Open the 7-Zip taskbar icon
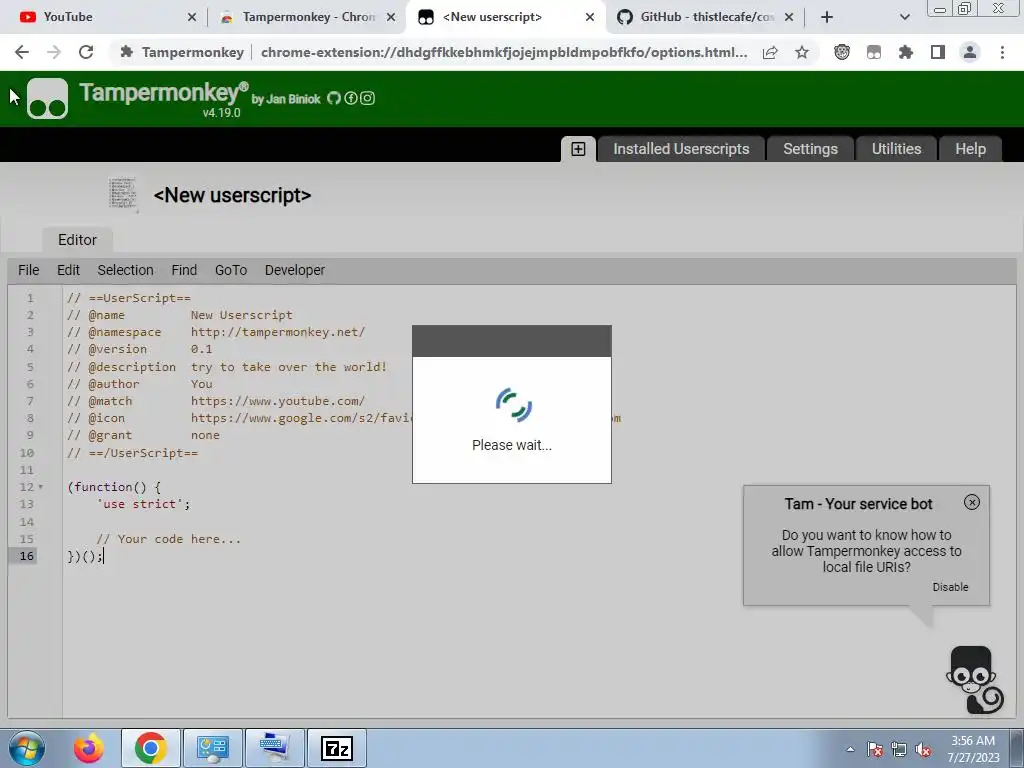The height and width of the screenshot is (768, 1024). (x=337, y=748)
